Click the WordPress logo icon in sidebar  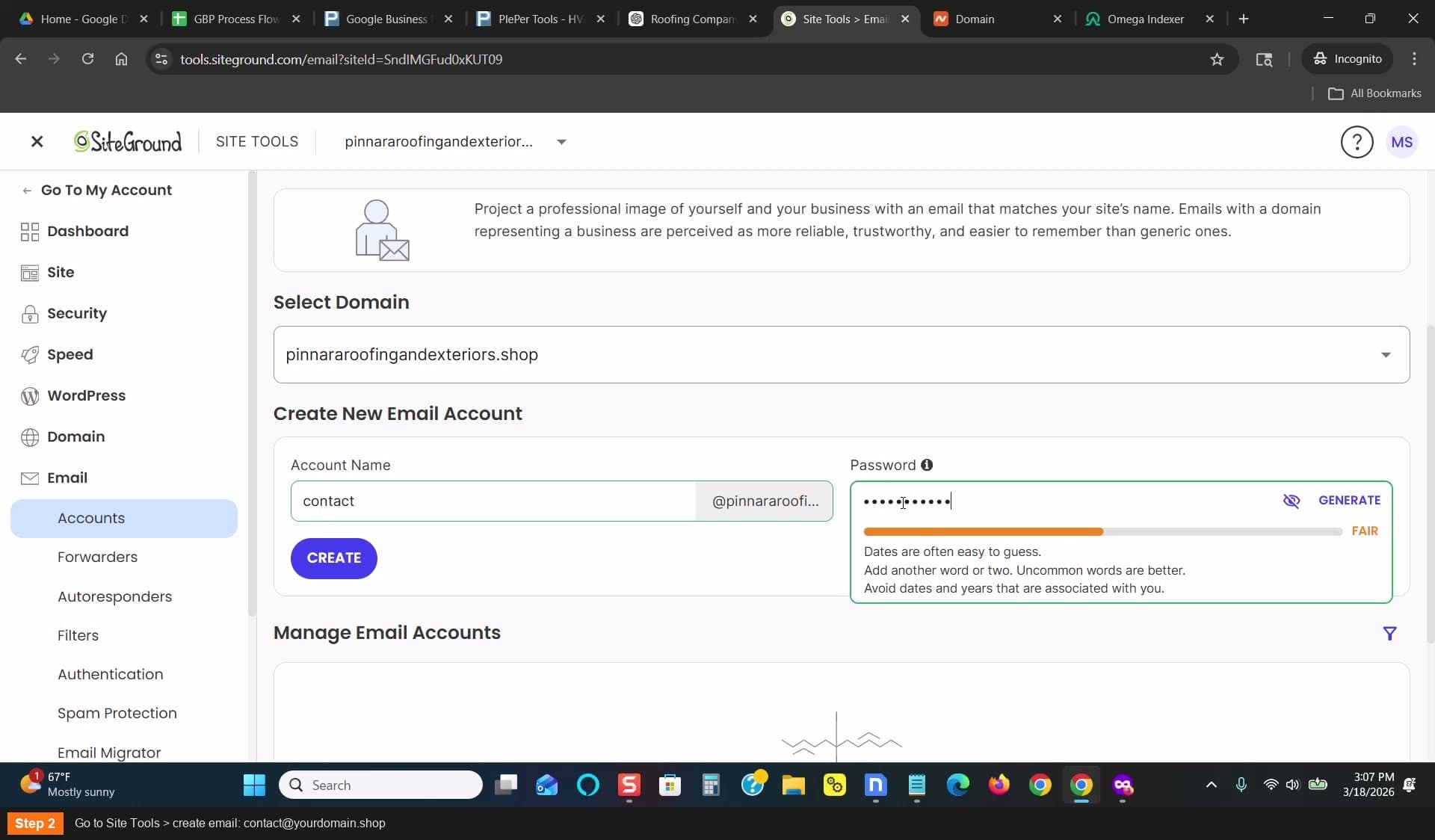[30, 396]
